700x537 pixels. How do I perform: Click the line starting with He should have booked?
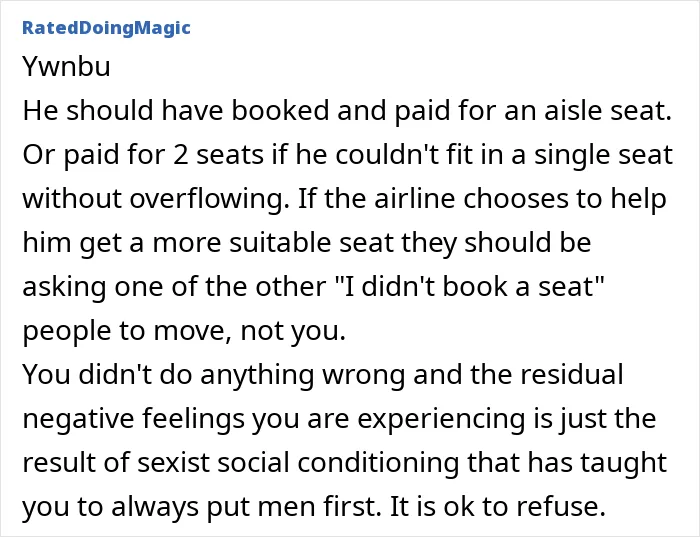pyautogui.click(x=347, y=110)
